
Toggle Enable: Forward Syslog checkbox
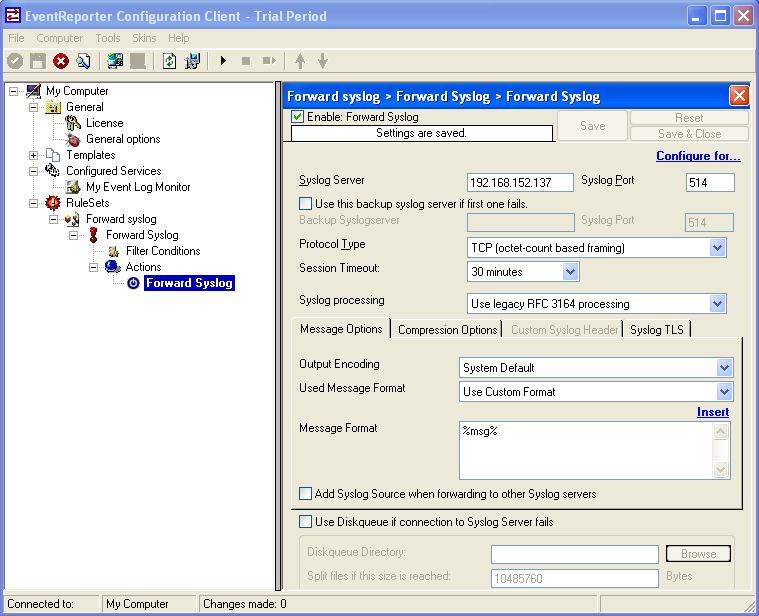pyautogui.click(x=298, y=117)
